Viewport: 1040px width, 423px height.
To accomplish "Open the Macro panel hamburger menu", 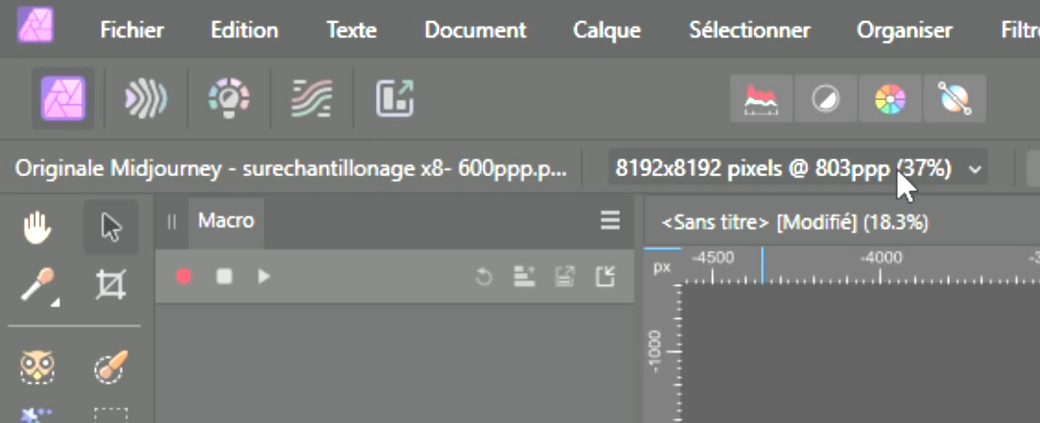I will click(610, 221).
